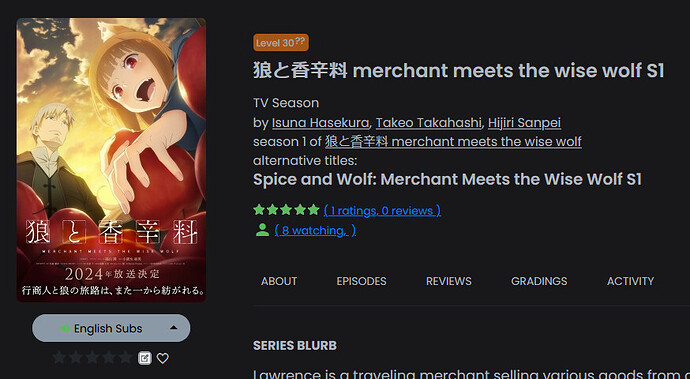Open the GRADINGS tab
This screenshot has width=690, height=379.
539,281
